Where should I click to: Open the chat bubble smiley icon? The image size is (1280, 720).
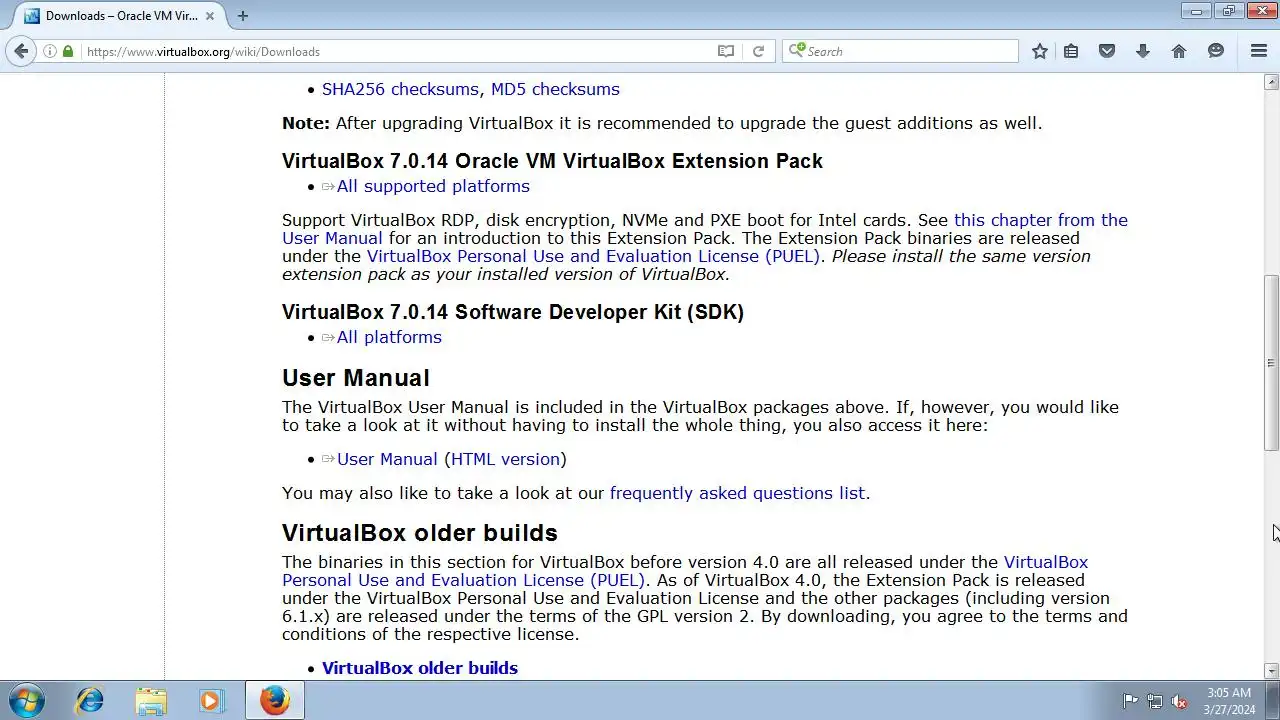[x=1216, y=51]
